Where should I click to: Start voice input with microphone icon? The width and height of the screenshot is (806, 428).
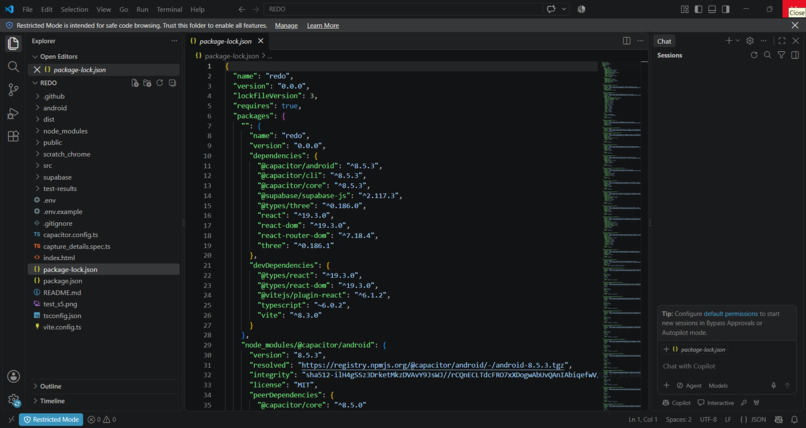tap(773, 385)
